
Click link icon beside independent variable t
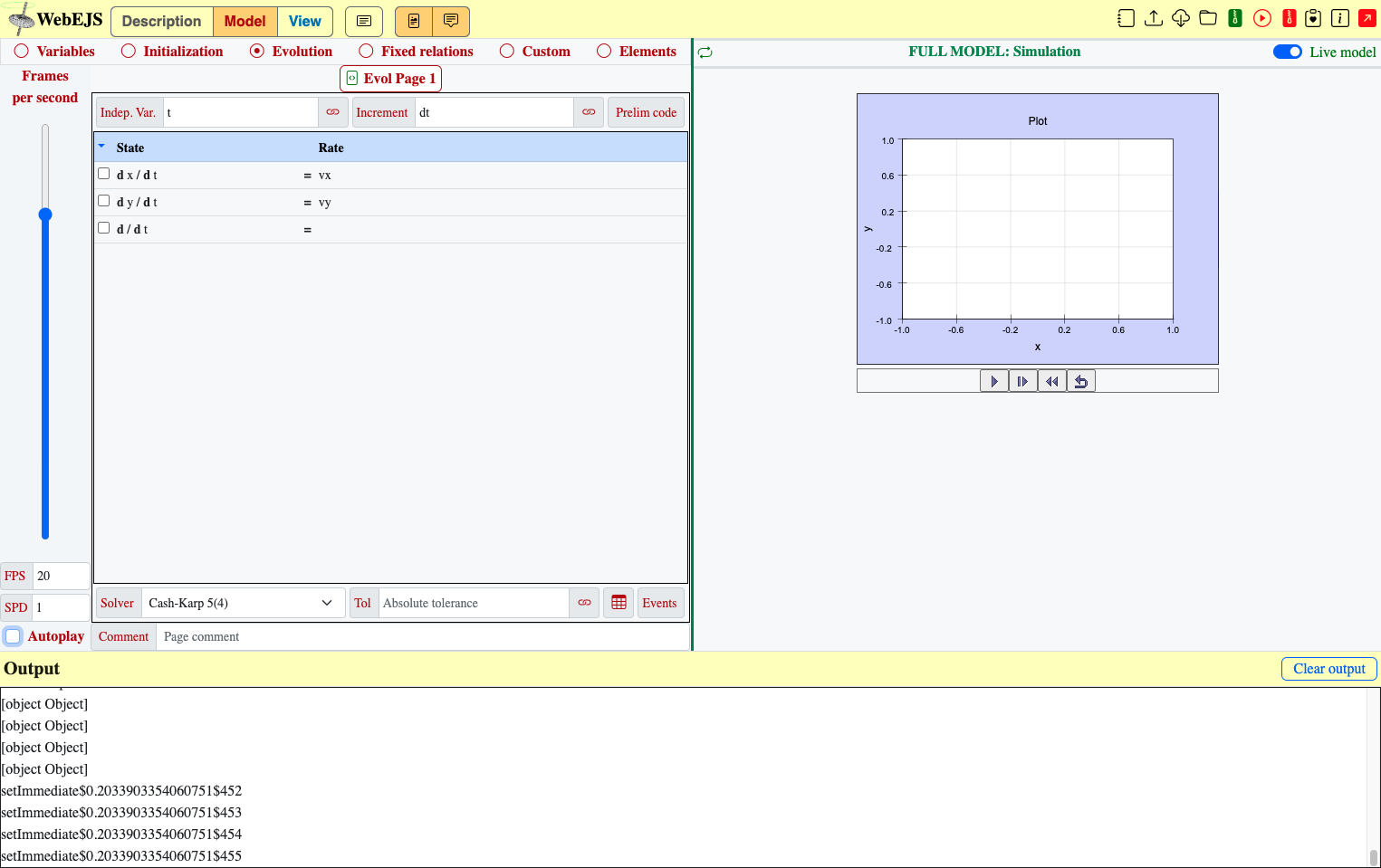333,112
